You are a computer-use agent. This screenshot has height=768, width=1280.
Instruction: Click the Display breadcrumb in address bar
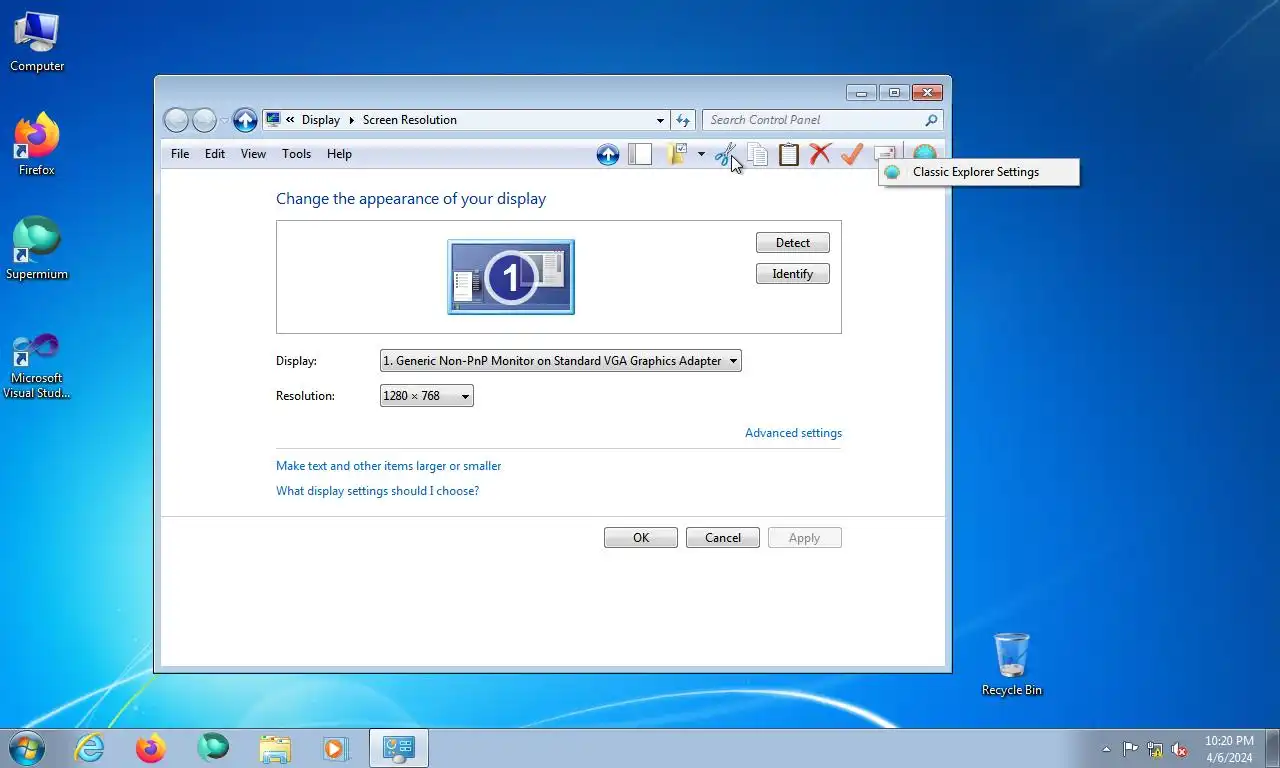321,120
